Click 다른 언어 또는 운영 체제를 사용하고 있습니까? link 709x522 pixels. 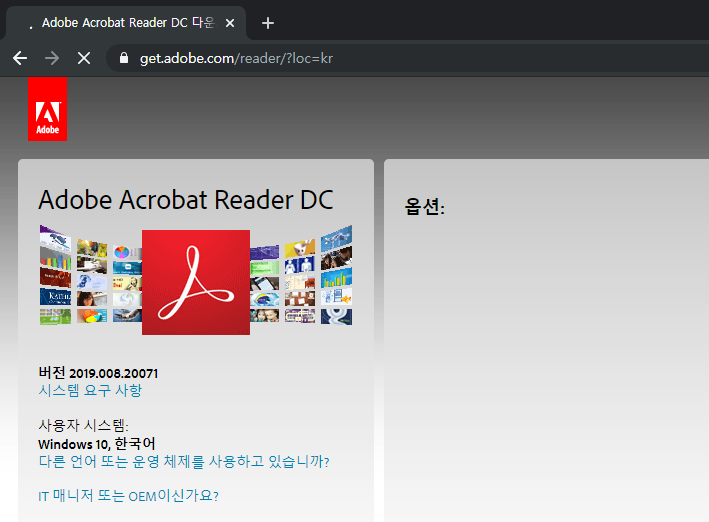(x=184, y=461)
